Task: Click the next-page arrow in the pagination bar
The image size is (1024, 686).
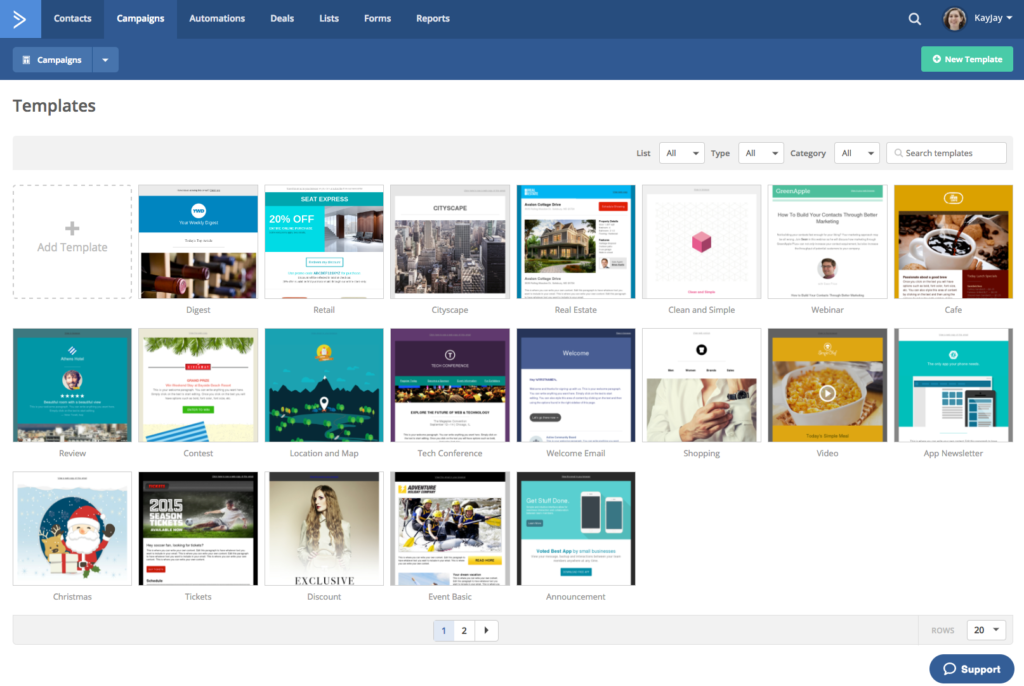Action: [486, 630]
